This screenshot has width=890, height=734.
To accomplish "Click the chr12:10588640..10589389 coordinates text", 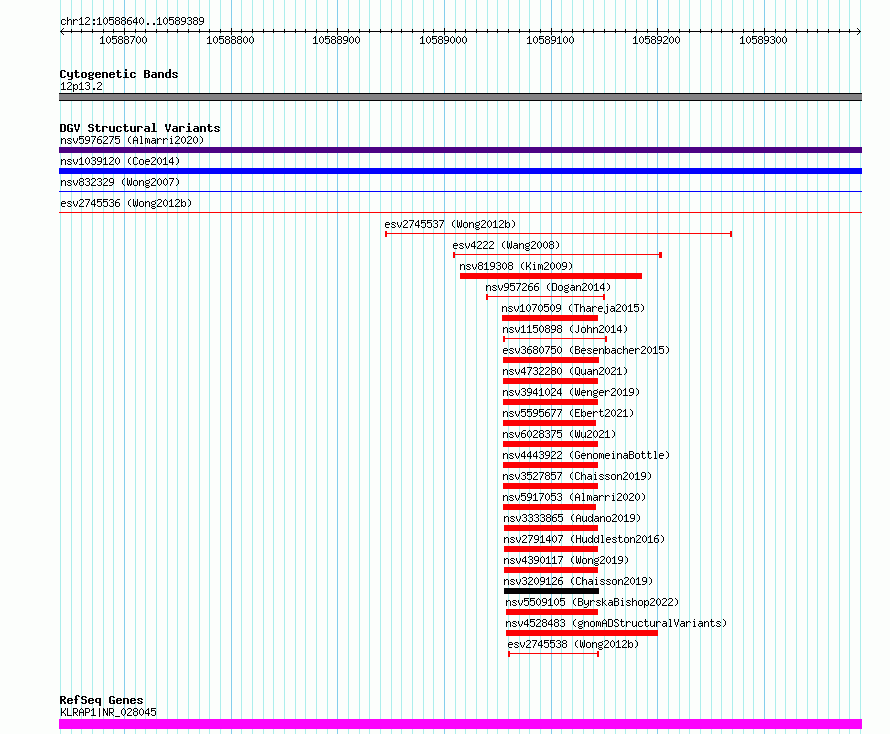I will tap(132, 21).
